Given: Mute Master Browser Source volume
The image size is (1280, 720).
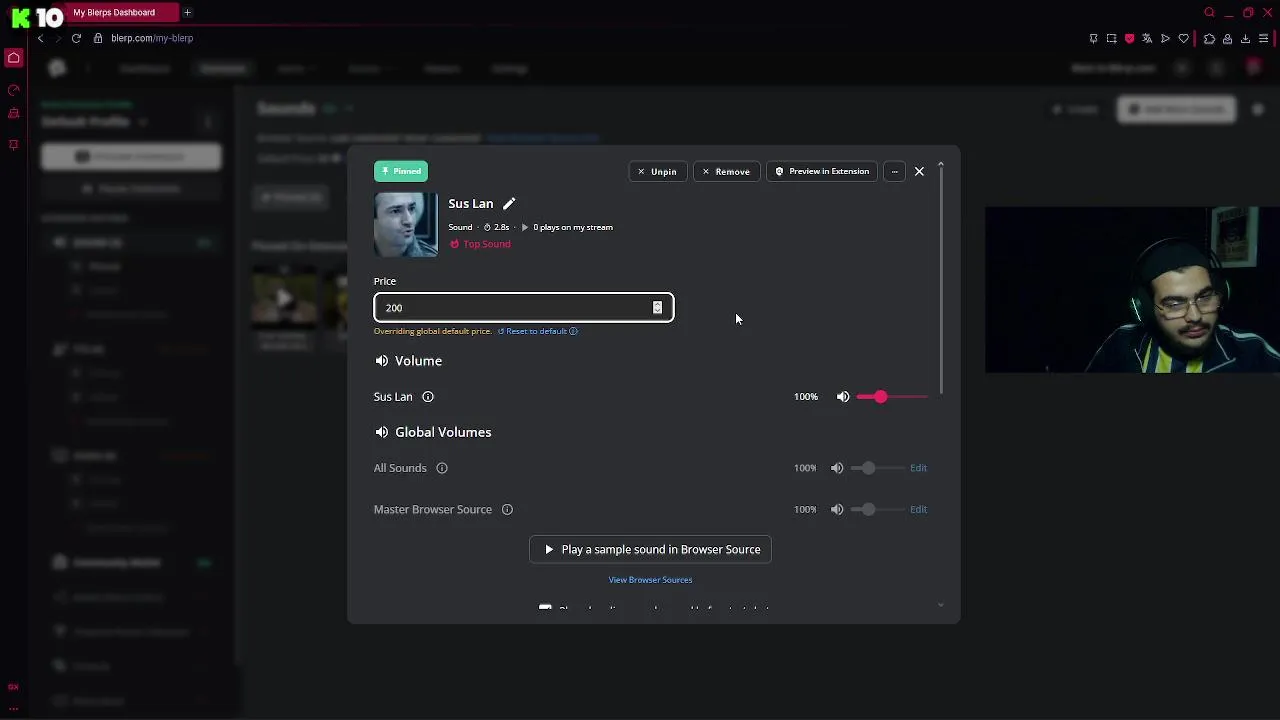Looking at the screenshot, I should tap(837, 510).
